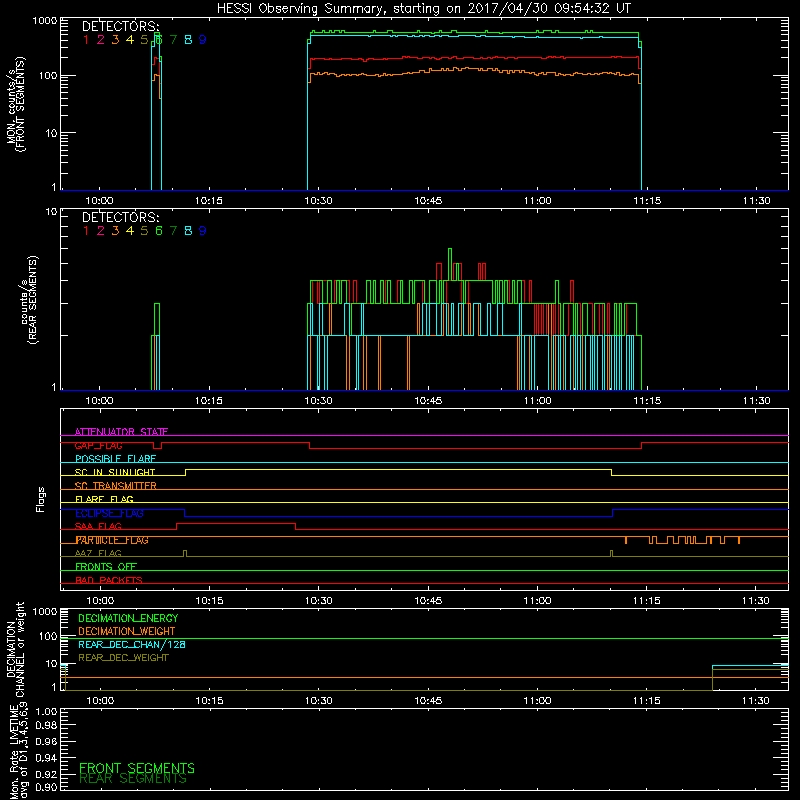Image resolution: width=800 pixels, height=800 pixels.
Task: Click the 11:00 tick under the Flags plot
Action: (x=537, y=601)
